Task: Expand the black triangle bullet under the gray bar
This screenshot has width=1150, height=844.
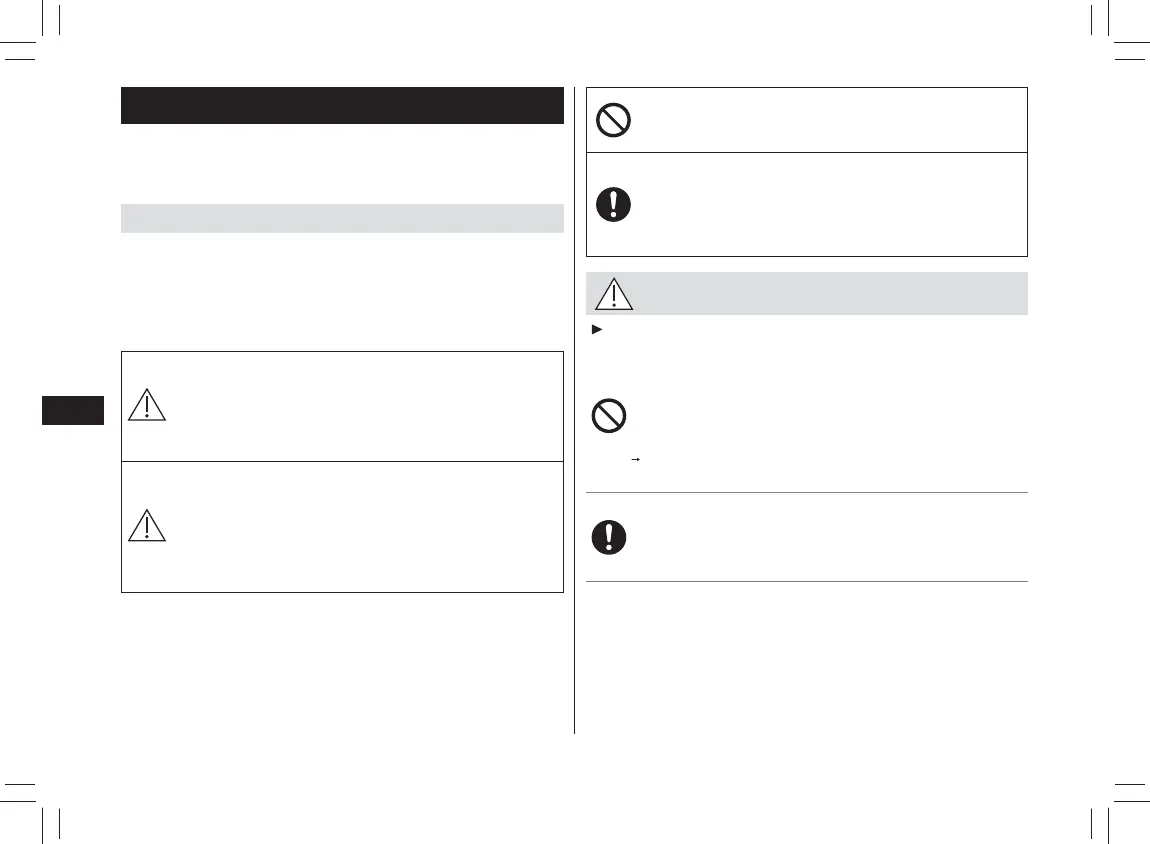Action: 598,328
